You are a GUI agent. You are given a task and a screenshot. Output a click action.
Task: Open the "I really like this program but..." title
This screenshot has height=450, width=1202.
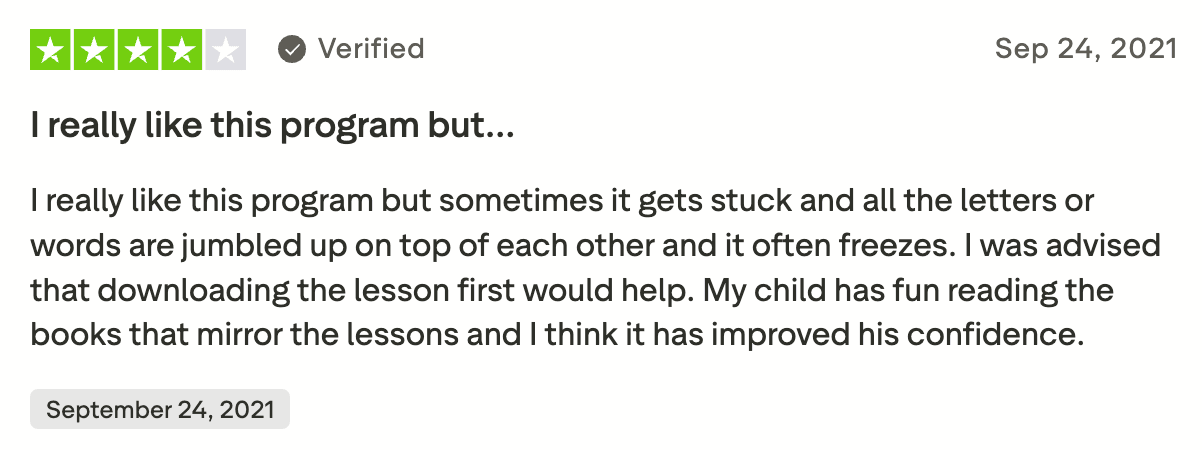(x=272, y=128)
